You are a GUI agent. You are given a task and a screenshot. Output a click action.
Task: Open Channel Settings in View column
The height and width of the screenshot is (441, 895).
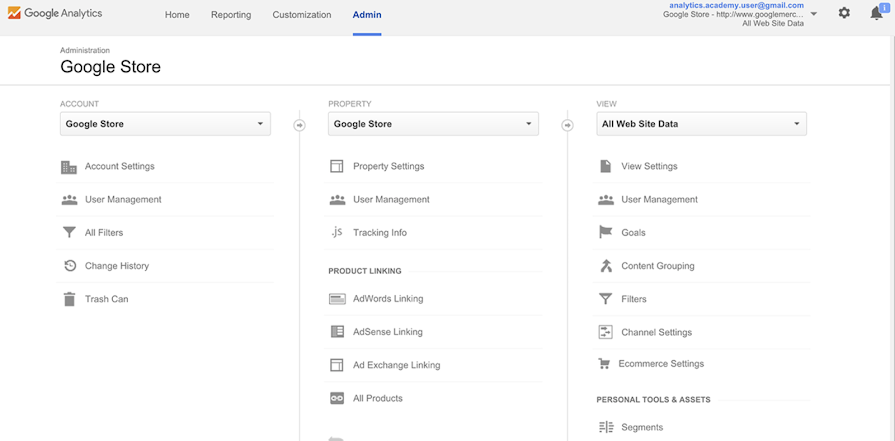coord(656,332)
